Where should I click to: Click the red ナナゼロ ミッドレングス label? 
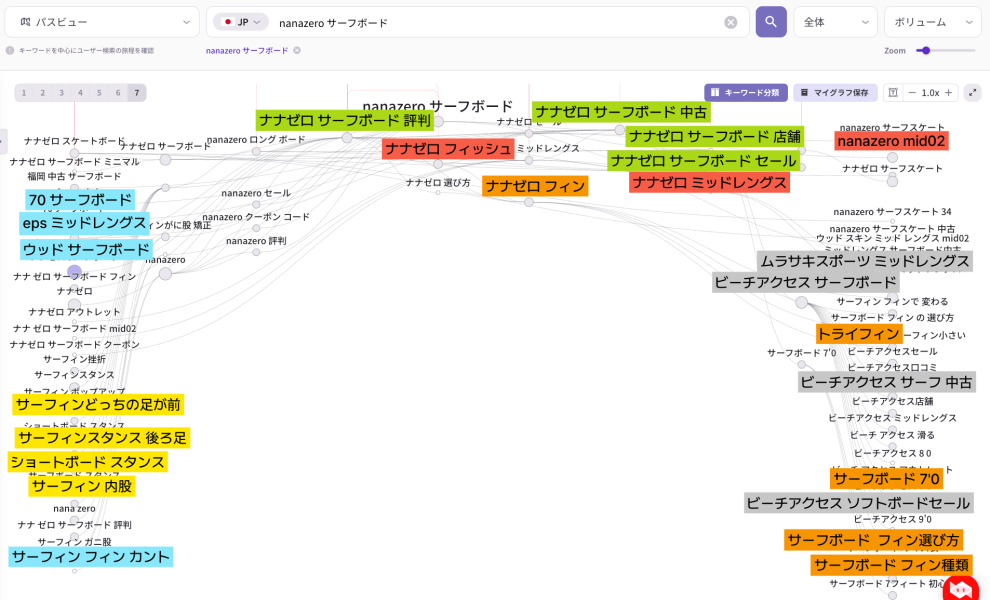pos(710,183)
